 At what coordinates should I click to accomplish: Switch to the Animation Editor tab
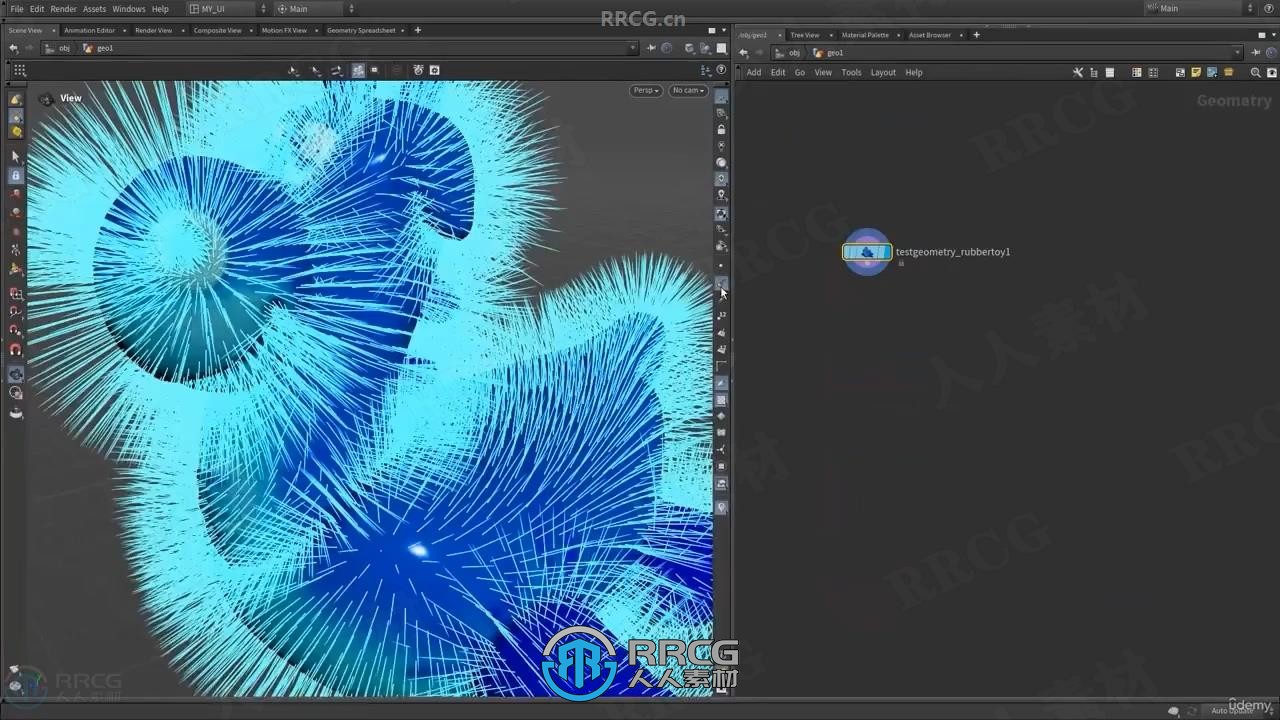click(89, 30)
